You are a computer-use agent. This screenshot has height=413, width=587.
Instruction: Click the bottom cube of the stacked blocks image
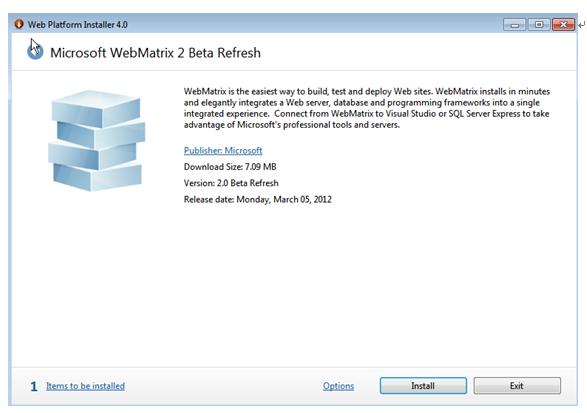tap(97, 177)
